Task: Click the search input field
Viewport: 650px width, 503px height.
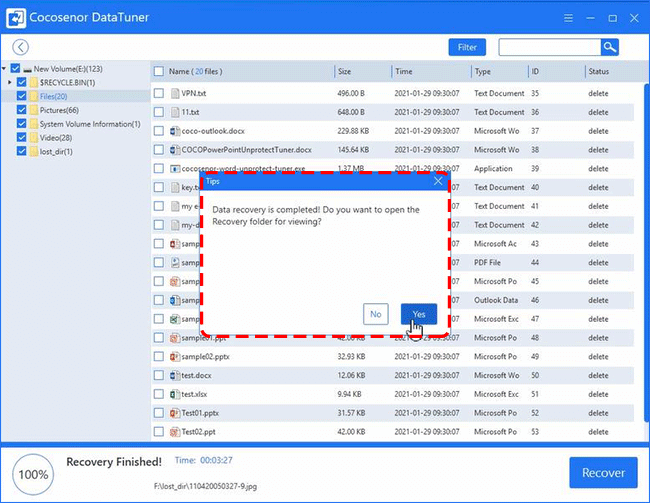Action: click(550, 47)
